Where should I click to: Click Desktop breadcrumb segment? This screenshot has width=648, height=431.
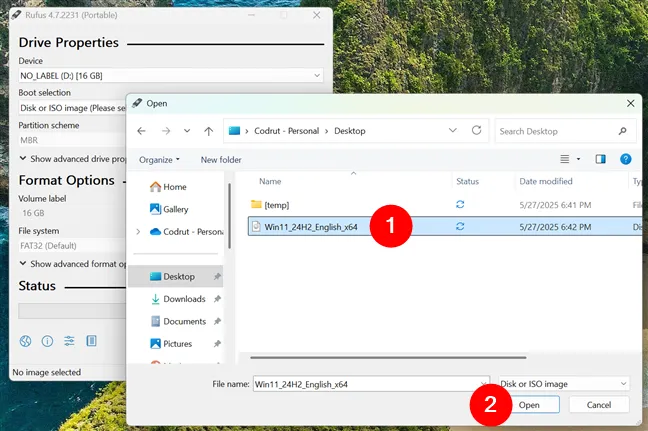[x=350, y=131]
